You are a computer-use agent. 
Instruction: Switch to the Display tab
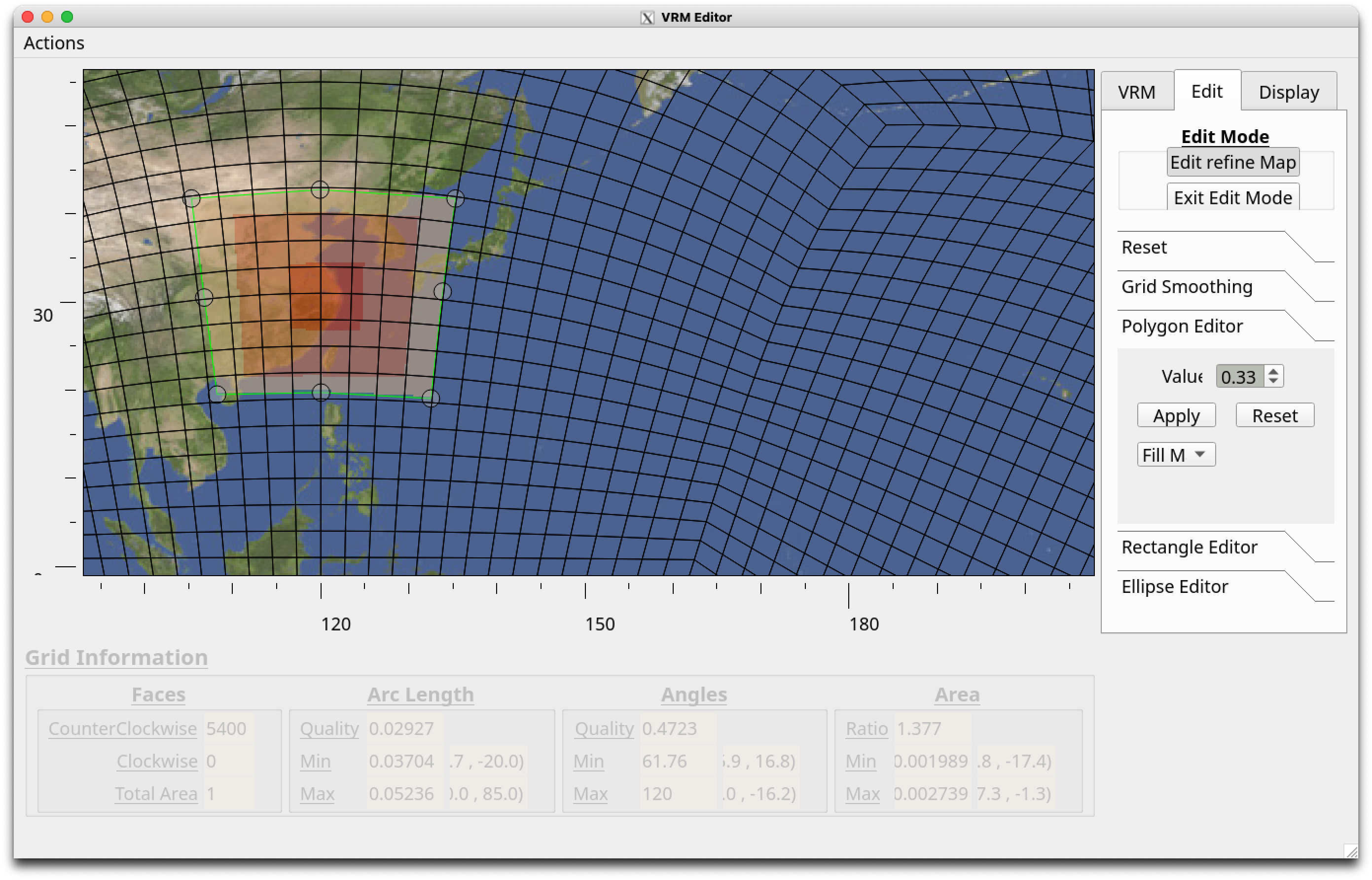click(x=1289, y=92)
